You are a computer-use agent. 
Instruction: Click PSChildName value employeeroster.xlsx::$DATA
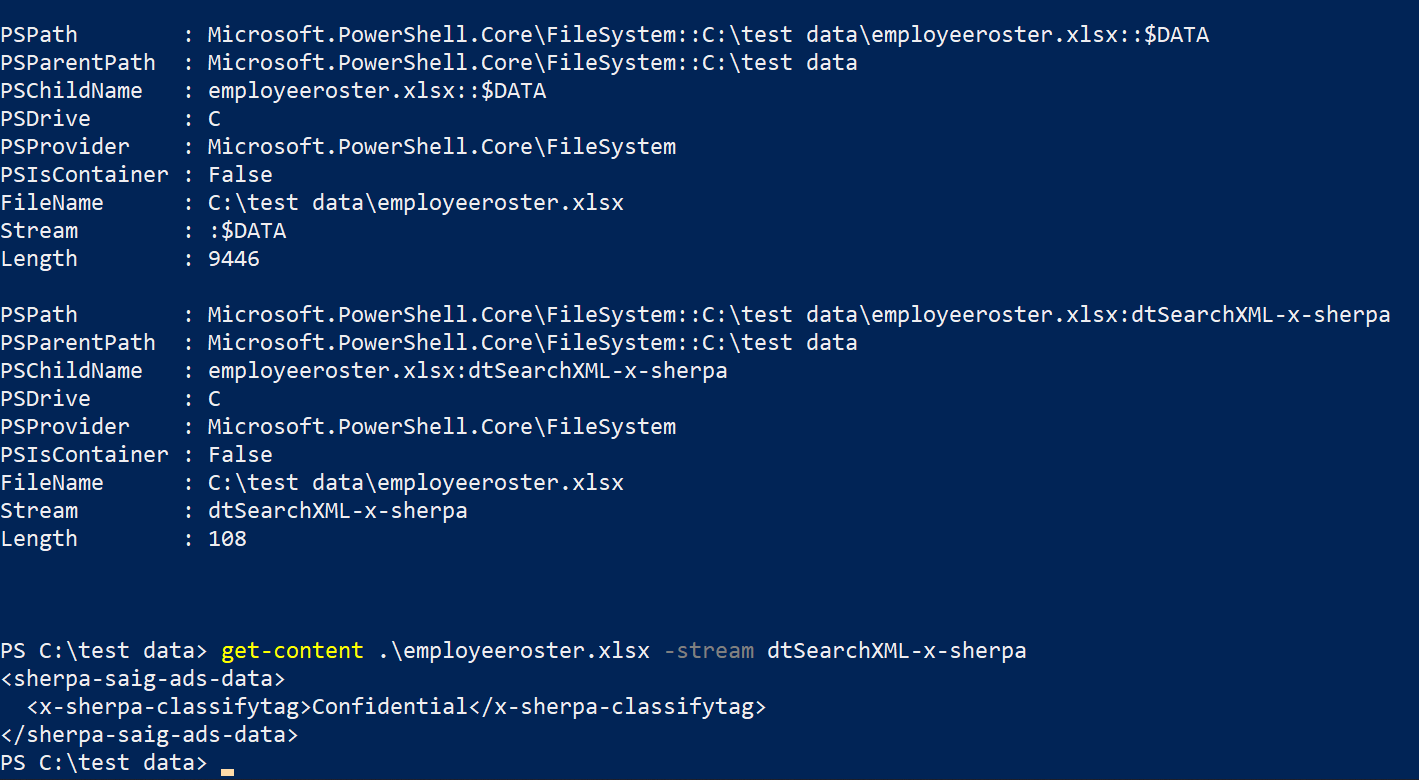click(377, 91)
